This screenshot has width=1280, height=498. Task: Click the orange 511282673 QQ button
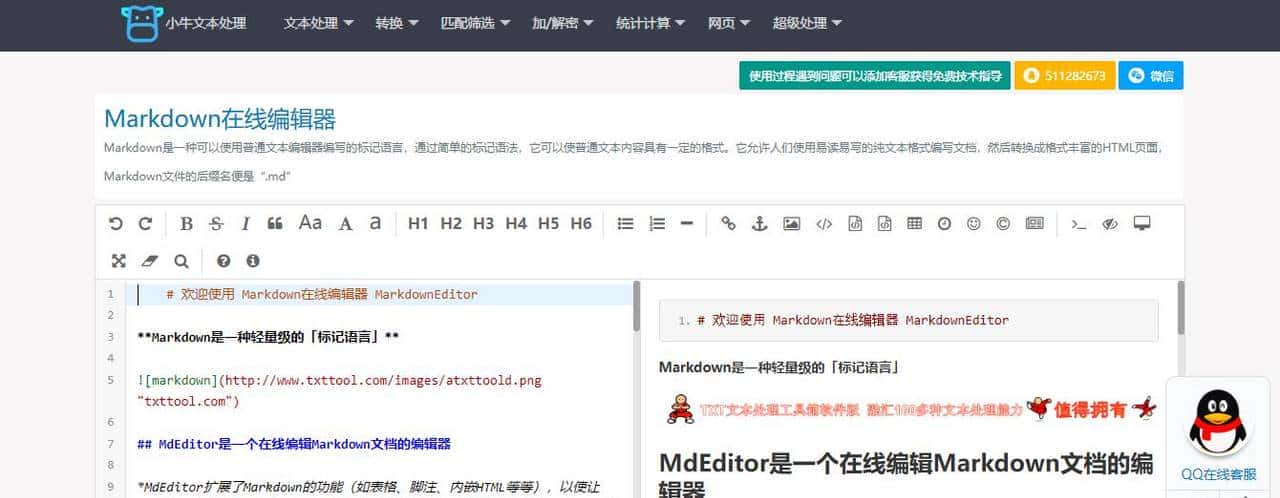tap(1064, 76)
